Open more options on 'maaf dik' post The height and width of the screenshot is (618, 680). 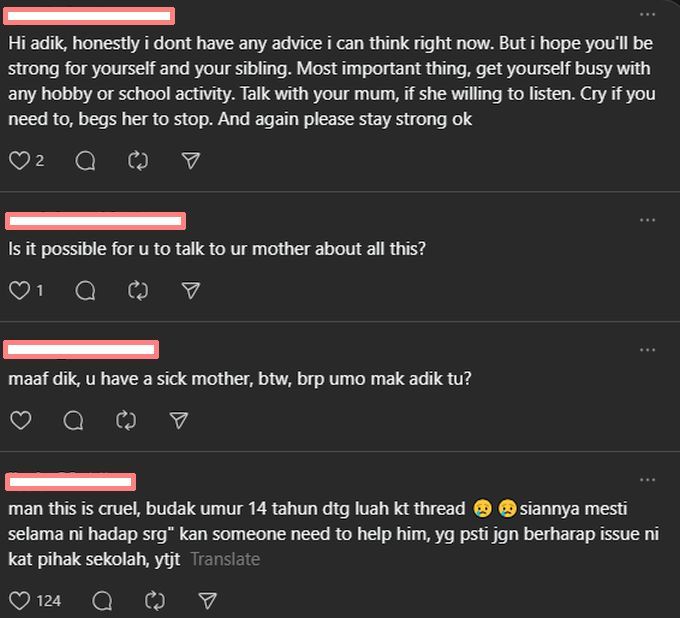coord(648,350)
